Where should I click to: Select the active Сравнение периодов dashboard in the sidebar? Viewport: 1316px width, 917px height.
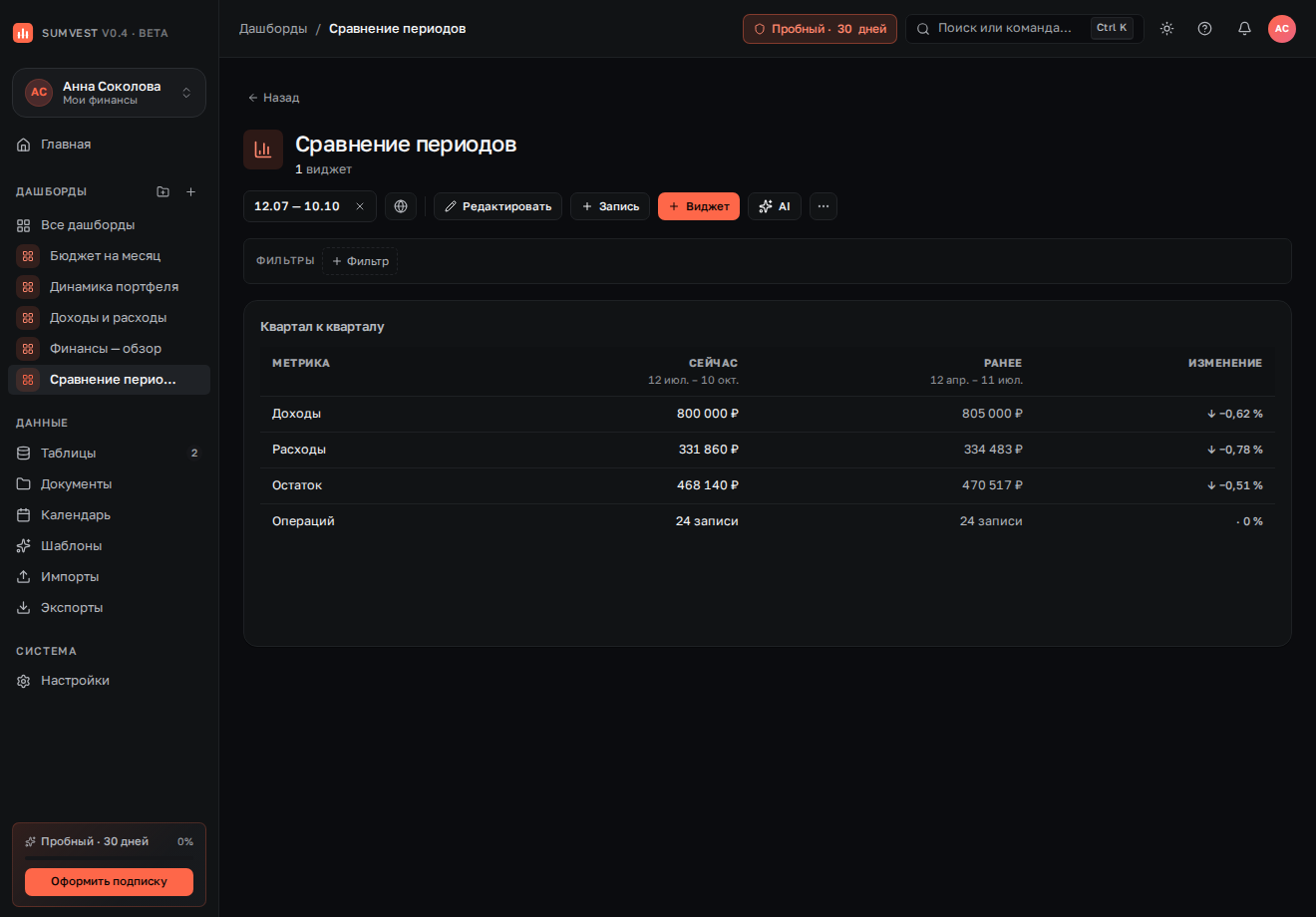coord(109,380)
